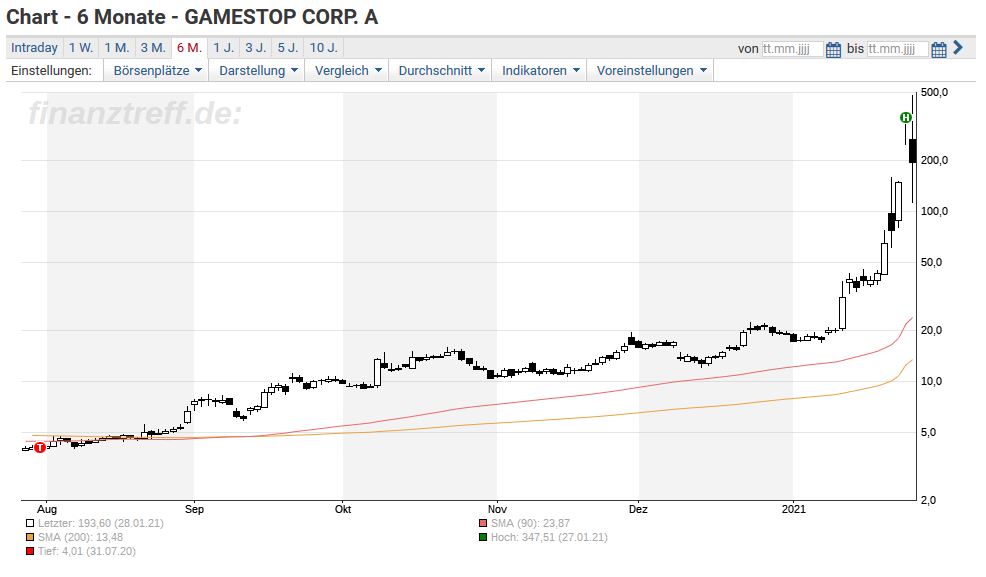Select the 1 M. timeframe tab
The image size is (986, 577).
pos(117,48)
